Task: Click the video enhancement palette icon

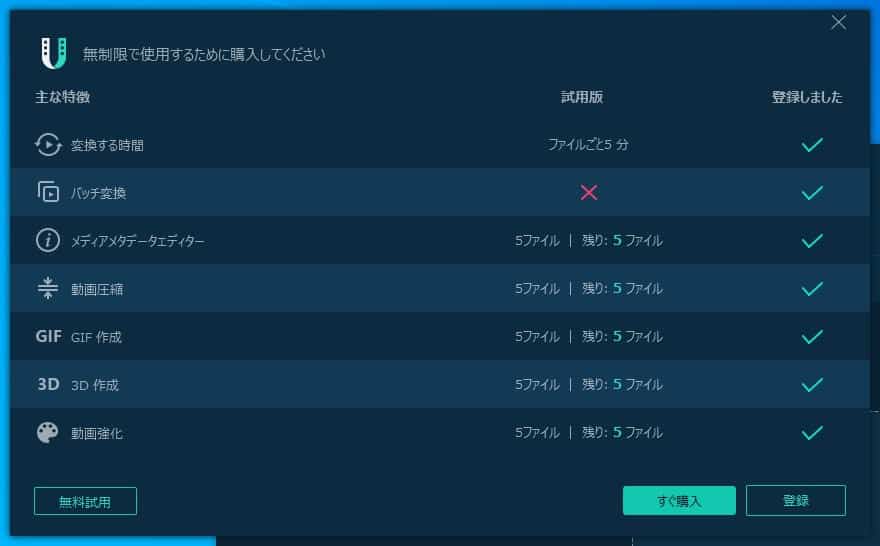Action: (48, 432)
